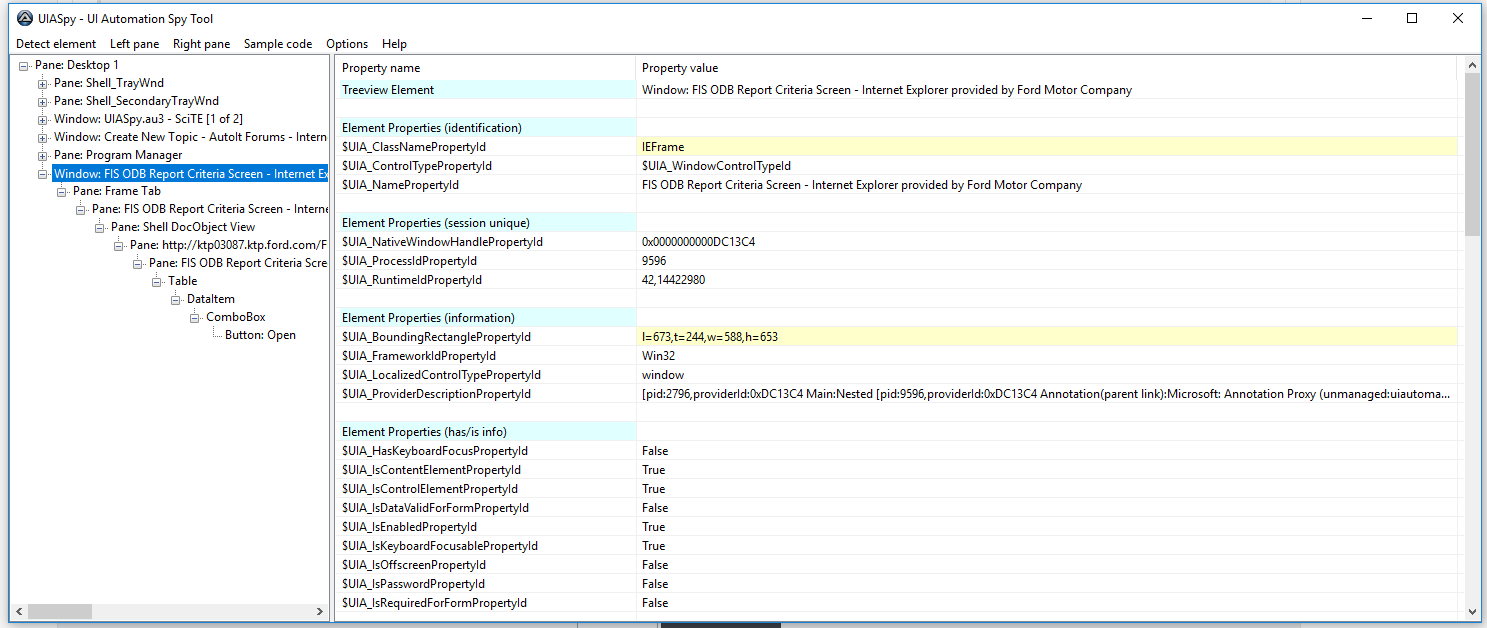
Task: Click the False value for $UIA_IsOffscreenPropertyId
Action: click(655, 565)
